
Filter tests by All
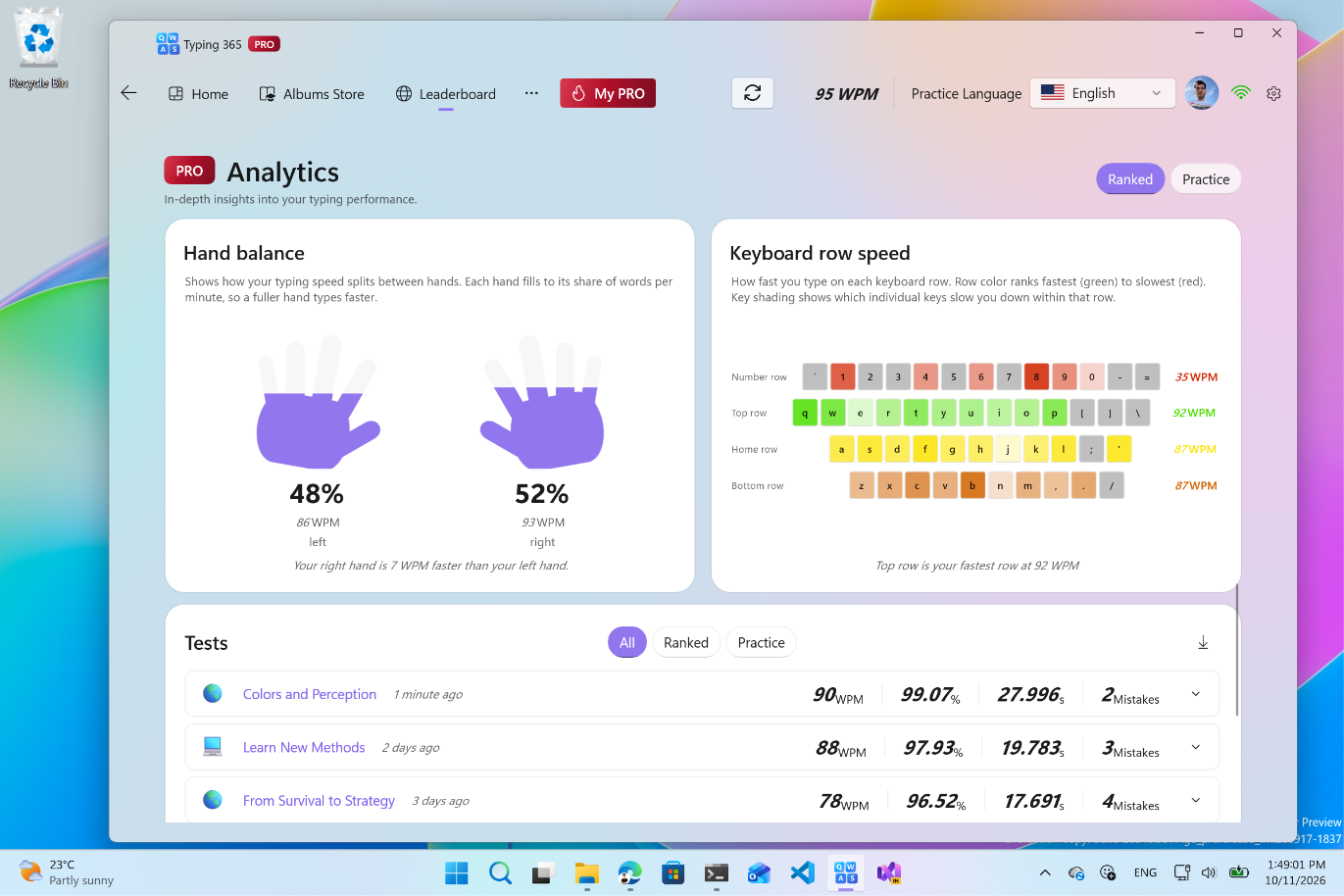click(627, 643)
